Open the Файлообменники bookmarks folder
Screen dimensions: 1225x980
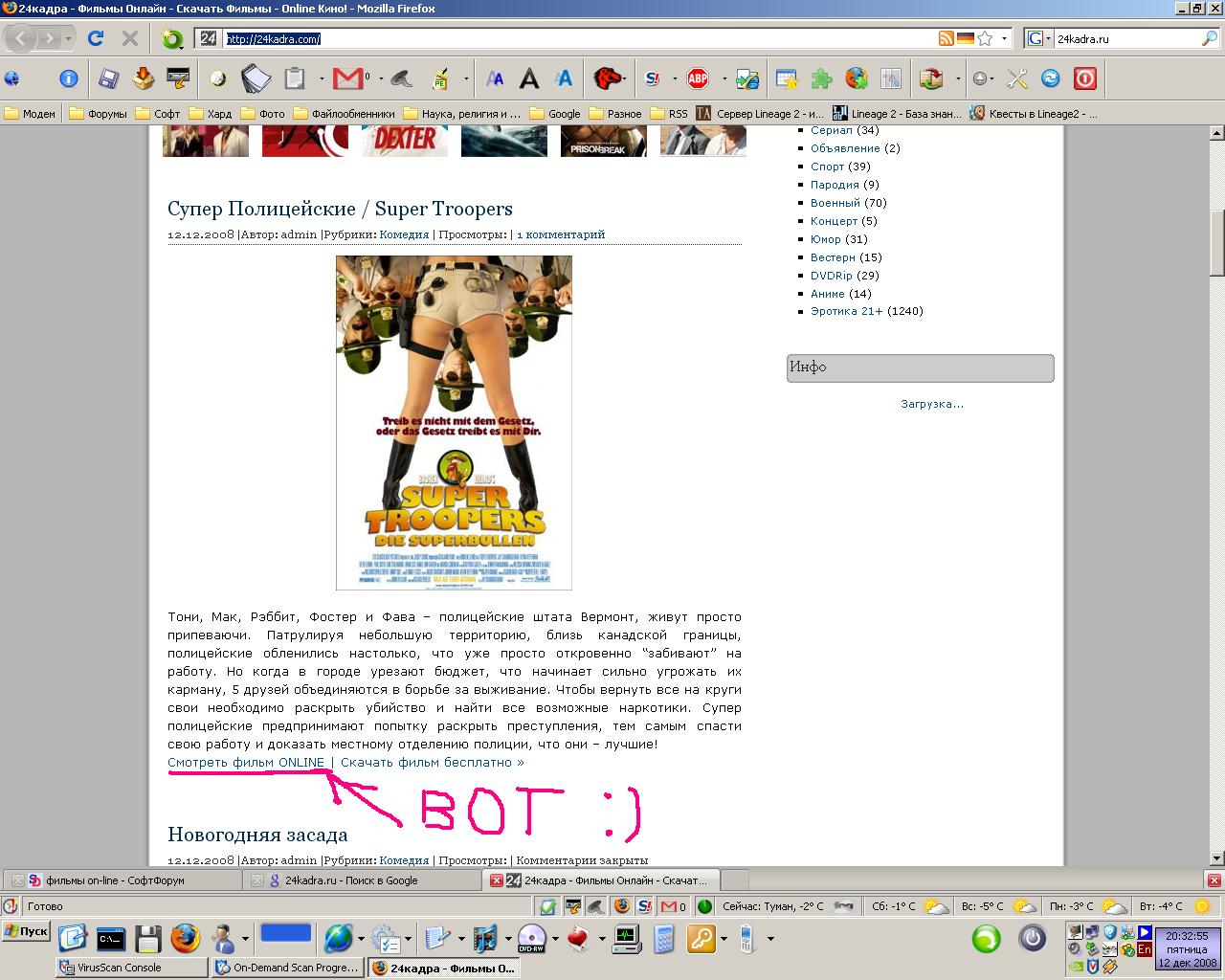coord(344,113)
